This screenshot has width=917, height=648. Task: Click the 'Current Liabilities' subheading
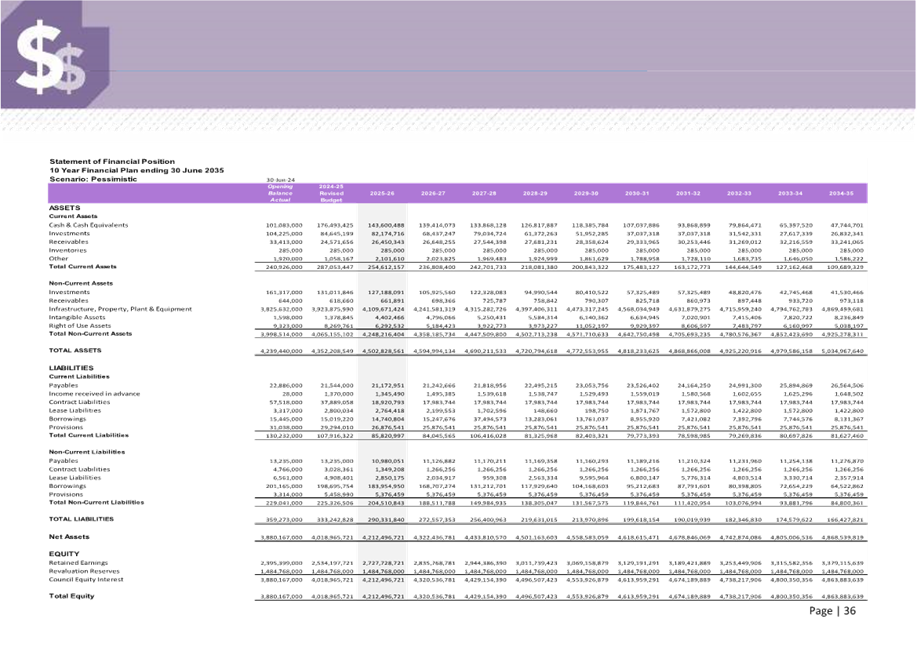pos(79,377)
